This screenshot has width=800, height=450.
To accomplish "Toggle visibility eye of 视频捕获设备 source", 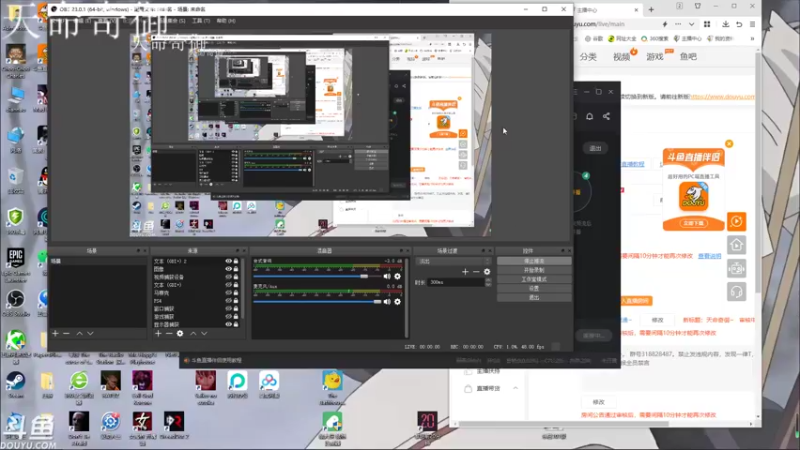I will (229, 277).
